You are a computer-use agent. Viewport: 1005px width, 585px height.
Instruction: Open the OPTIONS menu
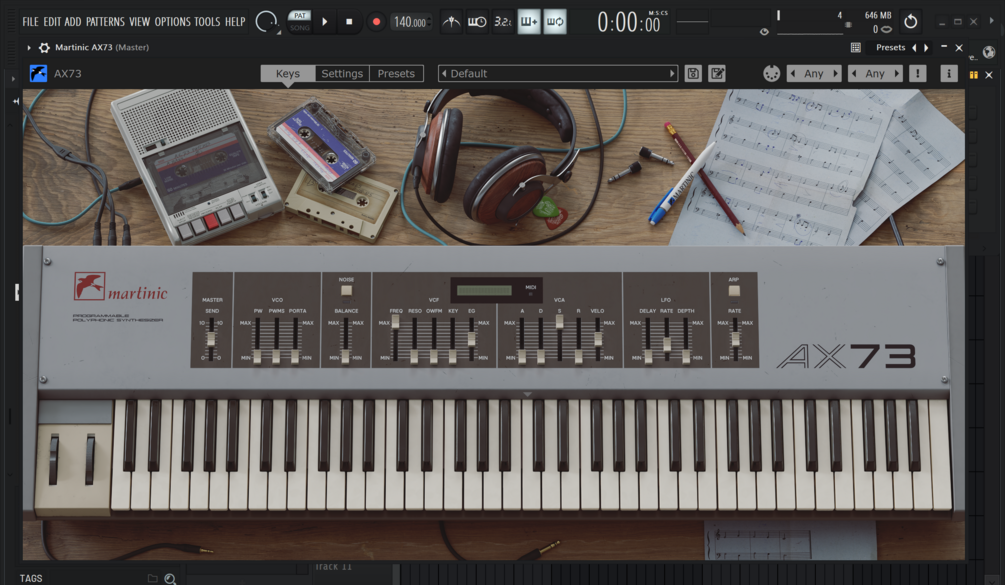pyautogui.click(x=172, y=22)
